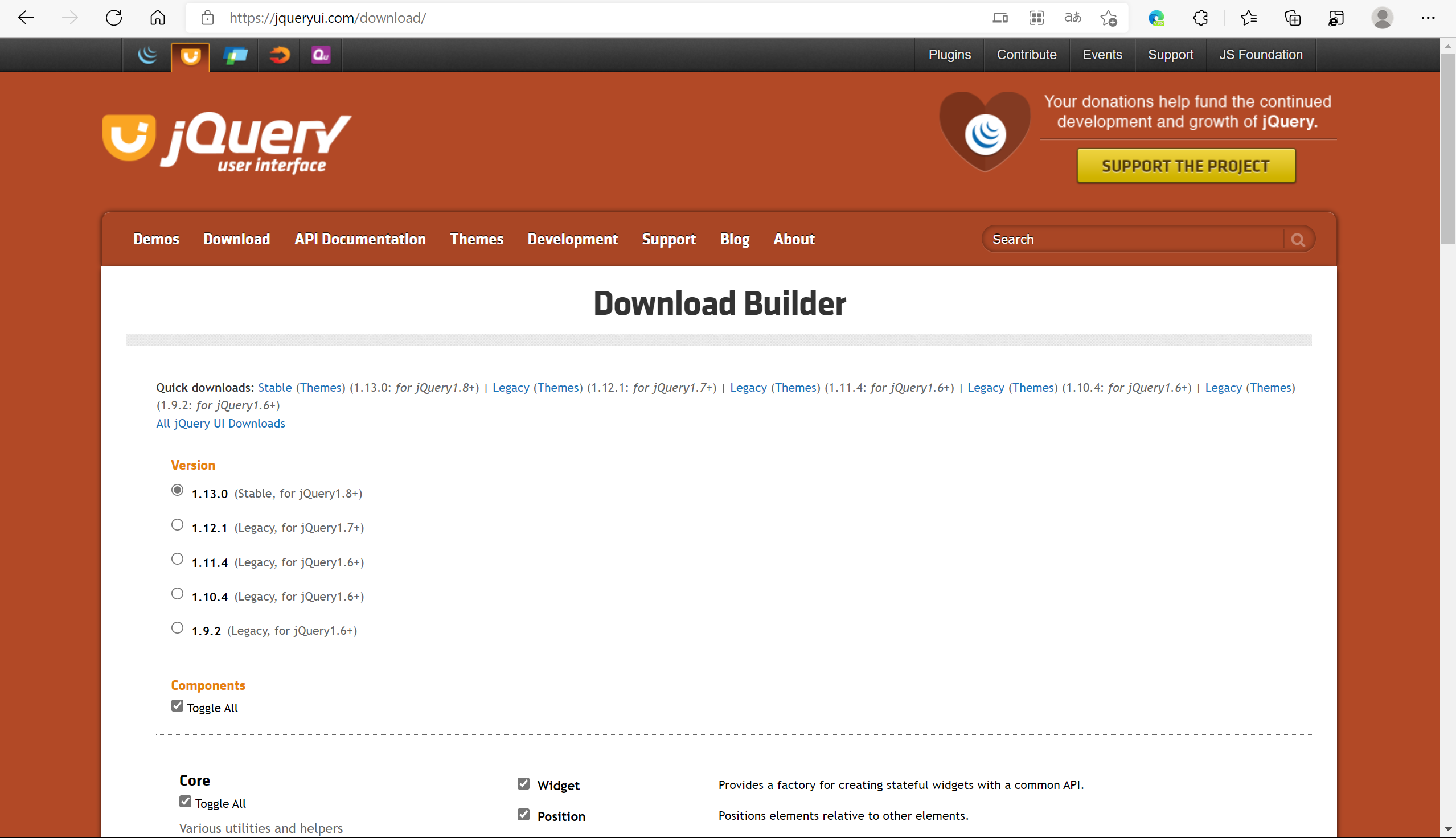1456x838 pixels.
Task: Click the search magnifier icon
Action: pyautogui.click(x=1298, y=240)
